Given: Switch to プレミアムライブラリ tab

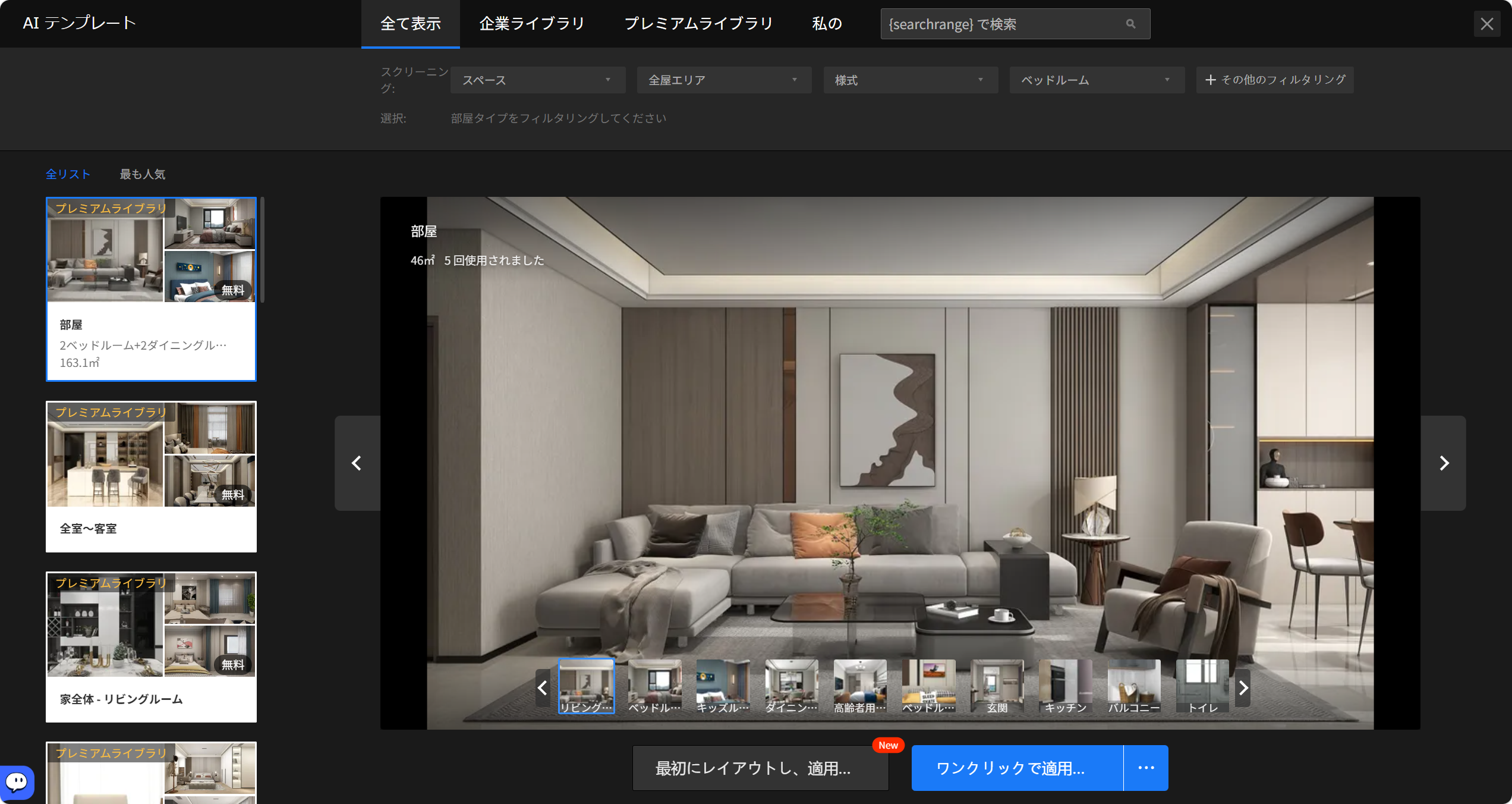Looking at the screenshot, I should 698,24.
